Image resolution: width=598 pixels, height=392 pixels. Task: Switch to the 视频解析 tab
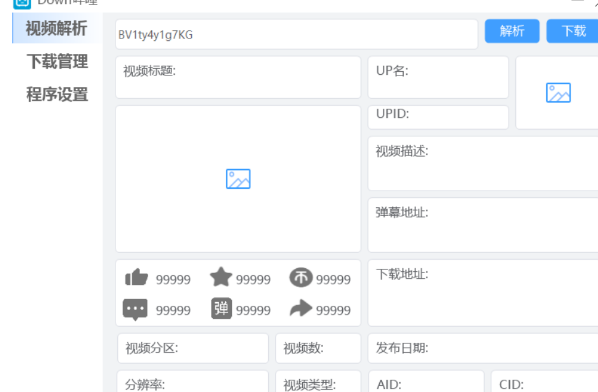[56, 28]
